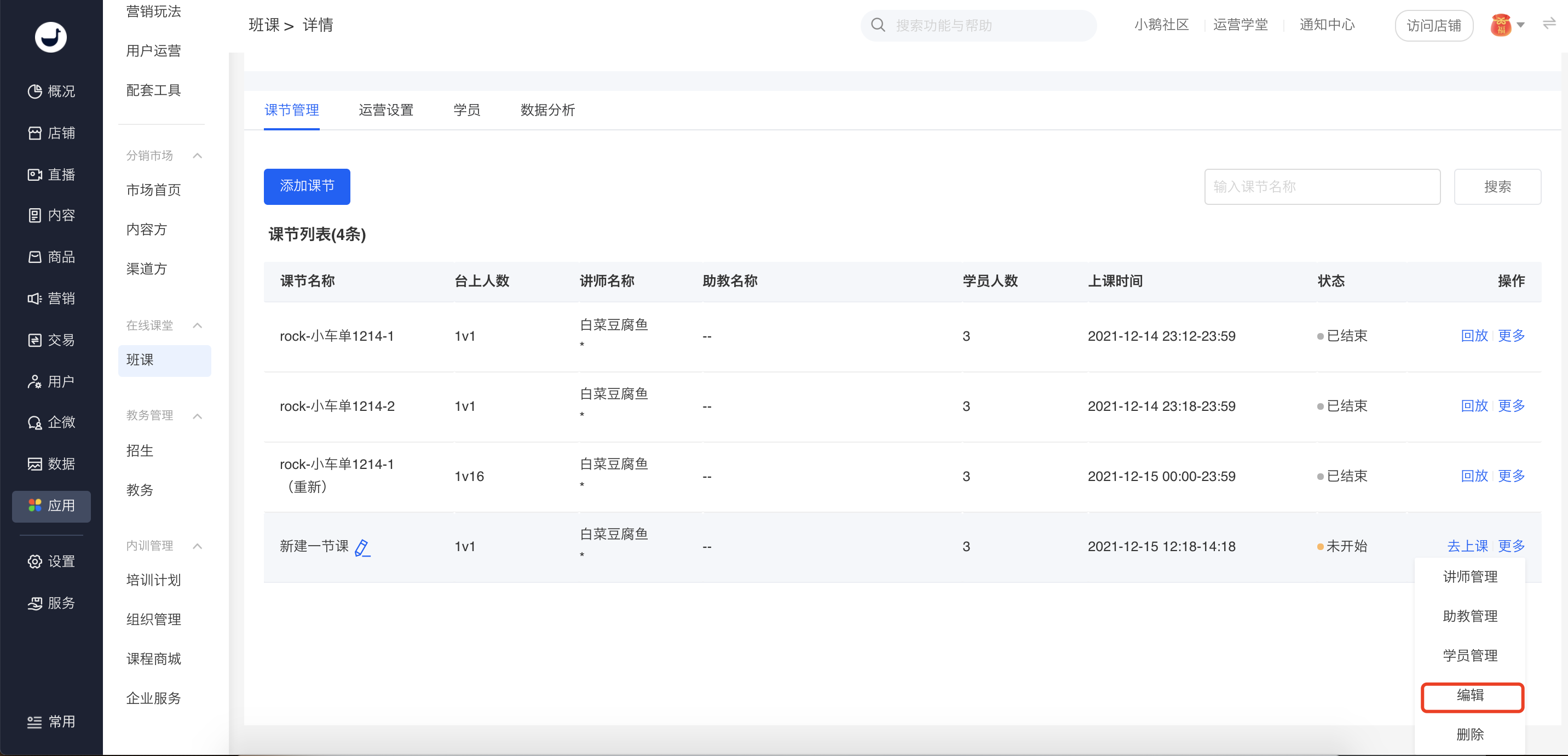The image size is (1568, 756).
Task: Select 删除 in the dropdown menu
Action: (x=1470, y=735)
